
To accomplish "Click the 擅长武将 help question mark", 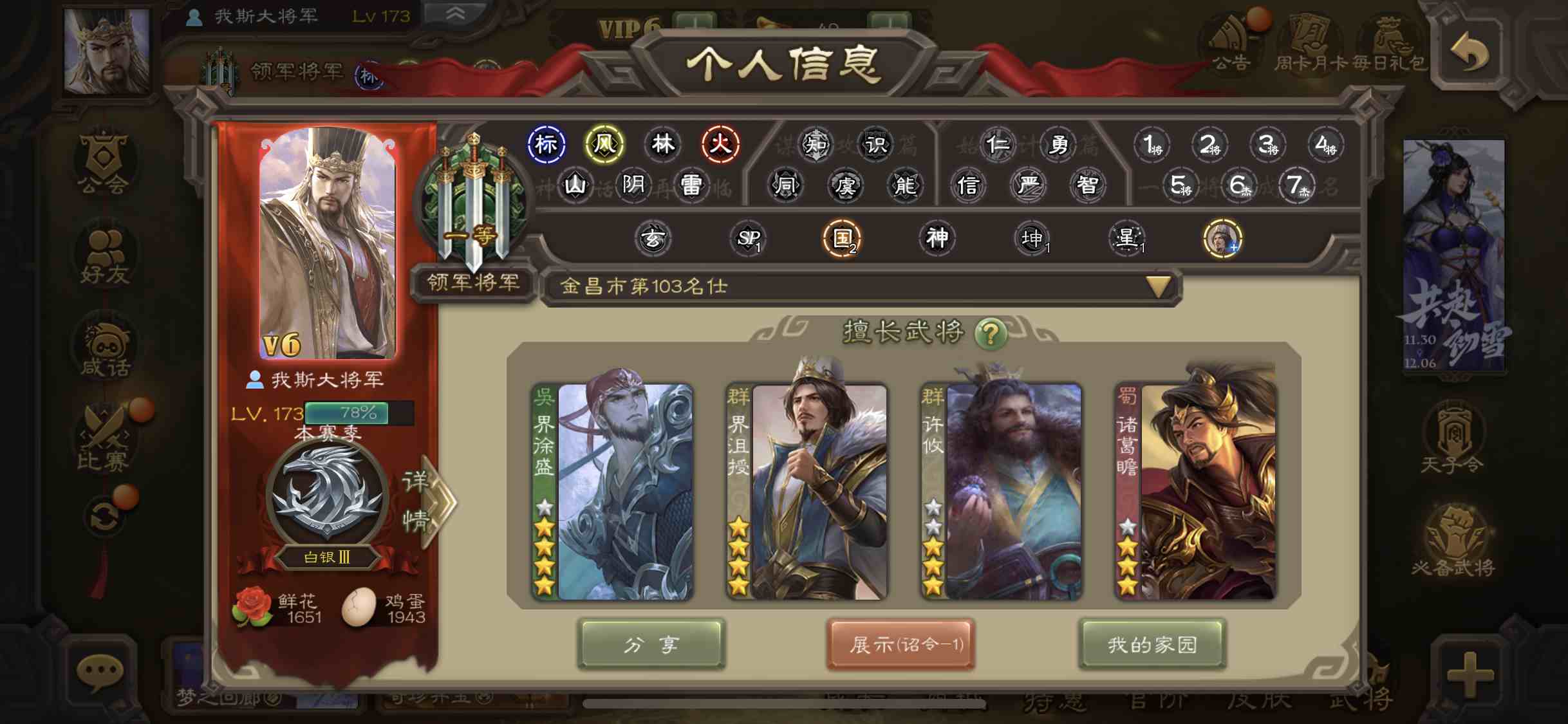I will coord(991,334).
